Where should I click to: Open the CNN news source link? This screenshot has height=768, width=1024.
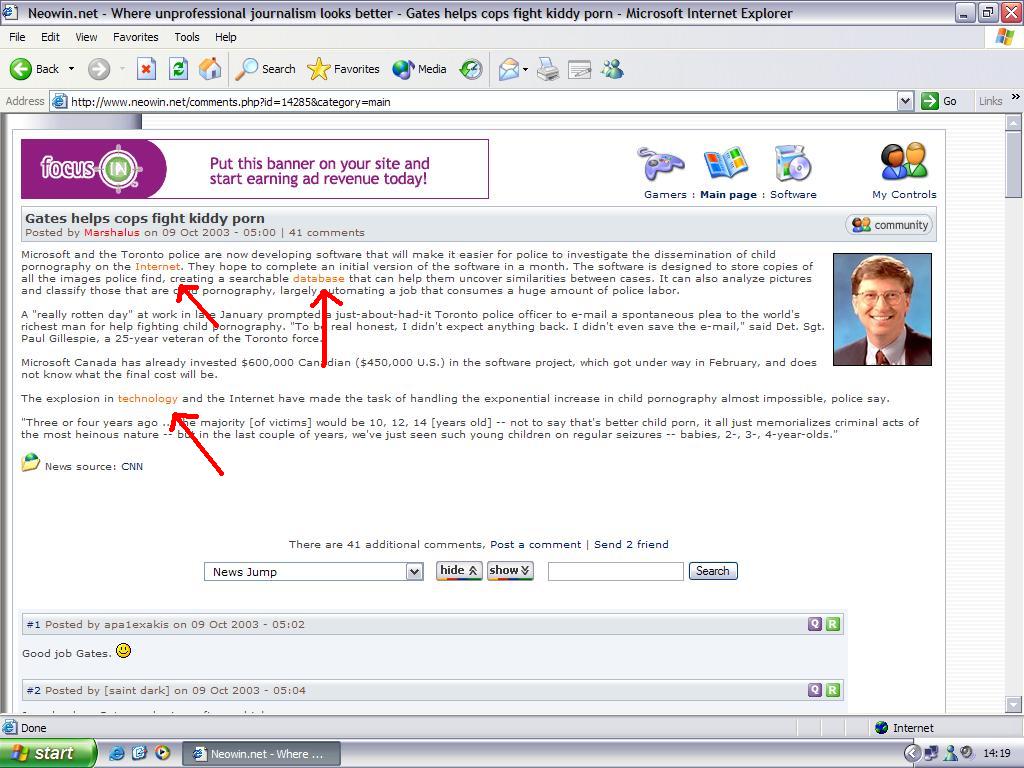132,466
